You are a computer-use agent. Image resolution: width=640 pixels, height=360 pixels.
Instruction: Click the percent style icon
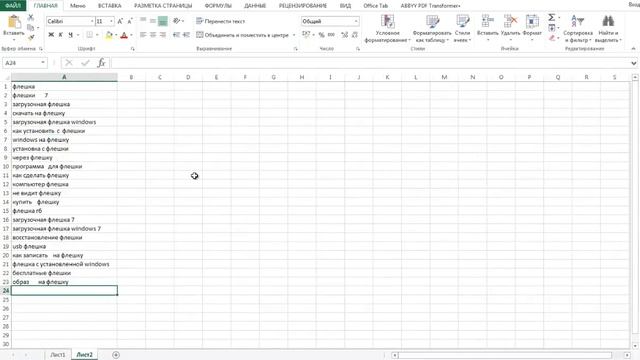(x=321, y=35)
